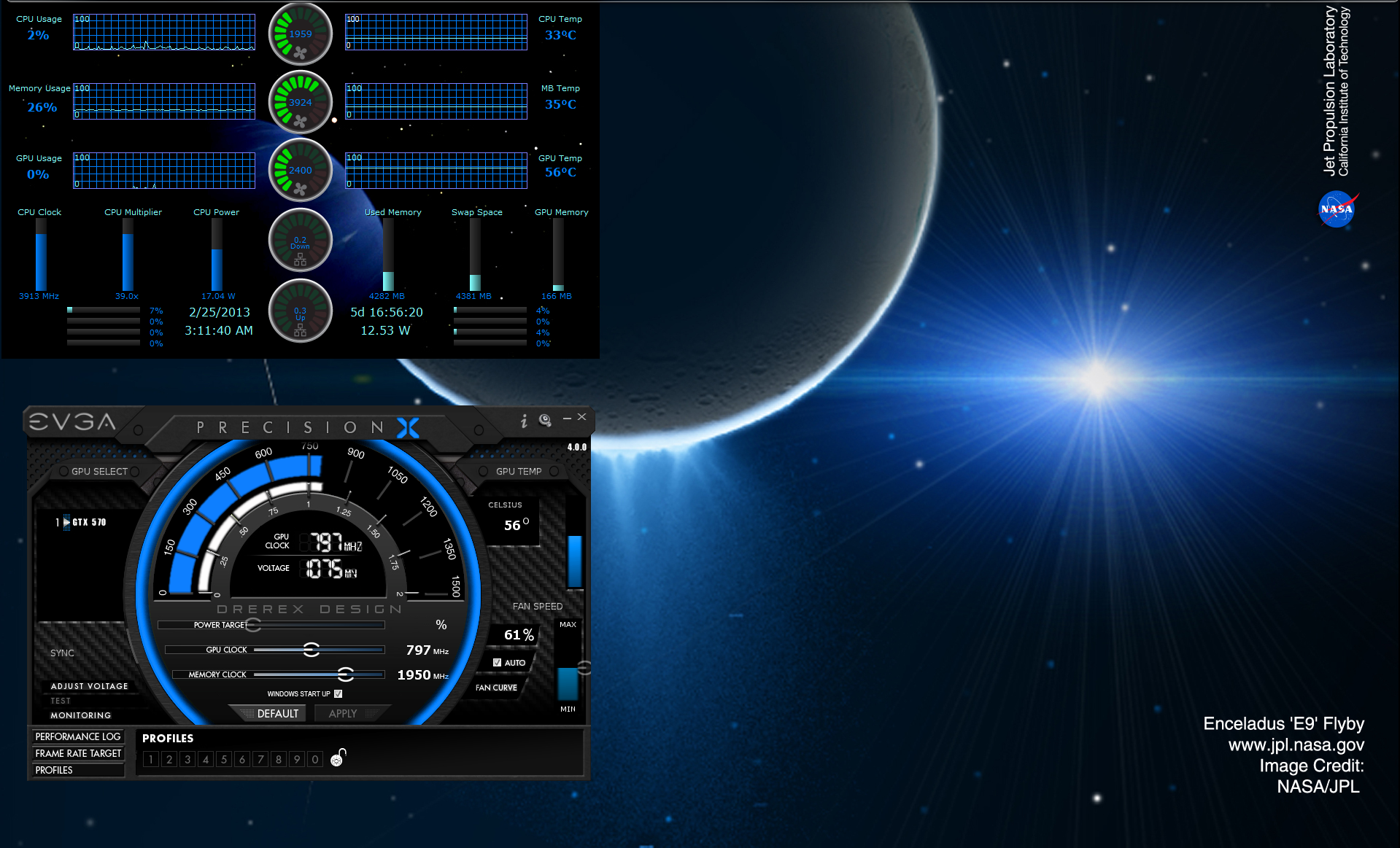Image resolution: width=1400 pixels, height=848 pixels.
Task: Toggle Windows Start Up checkbox
Action: click(338, 693)
